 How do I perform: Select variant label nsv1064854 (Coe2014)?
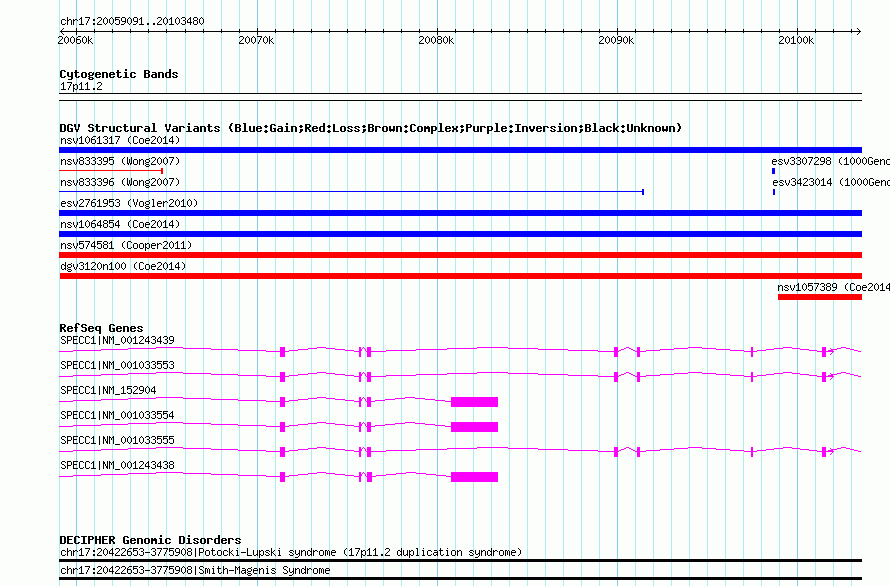(x=120, y=224)
